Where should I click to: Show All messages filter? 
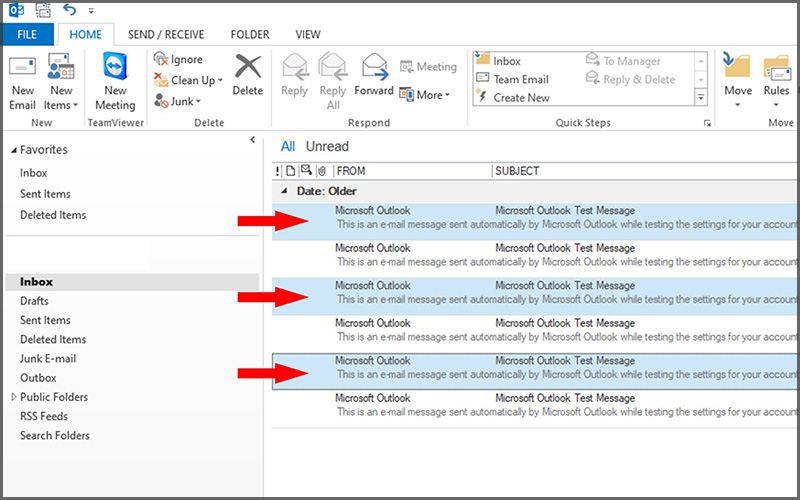(x=288, y=146)
